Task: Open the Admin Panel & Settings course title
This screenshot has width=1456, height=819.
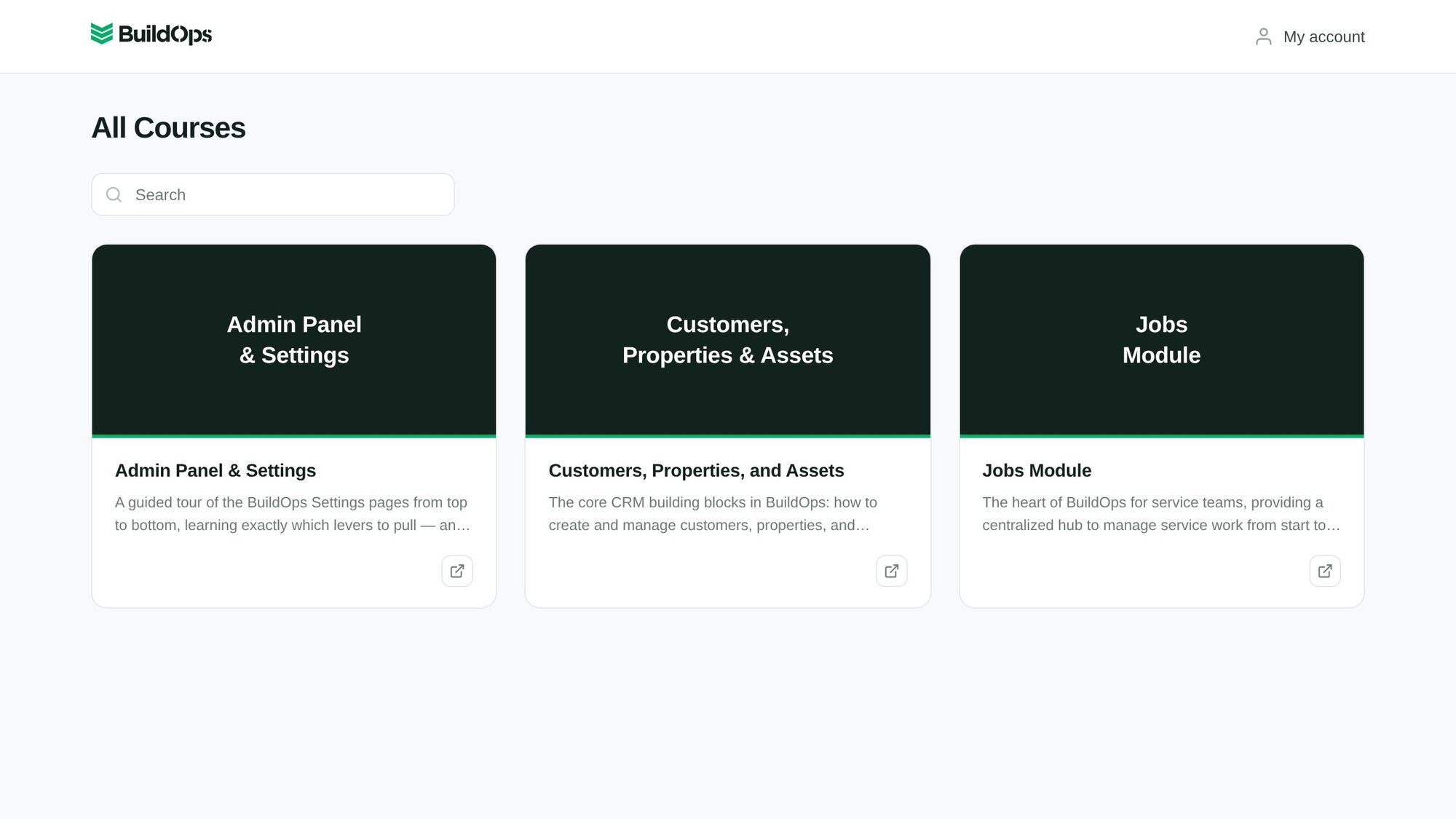Action: 215,471
